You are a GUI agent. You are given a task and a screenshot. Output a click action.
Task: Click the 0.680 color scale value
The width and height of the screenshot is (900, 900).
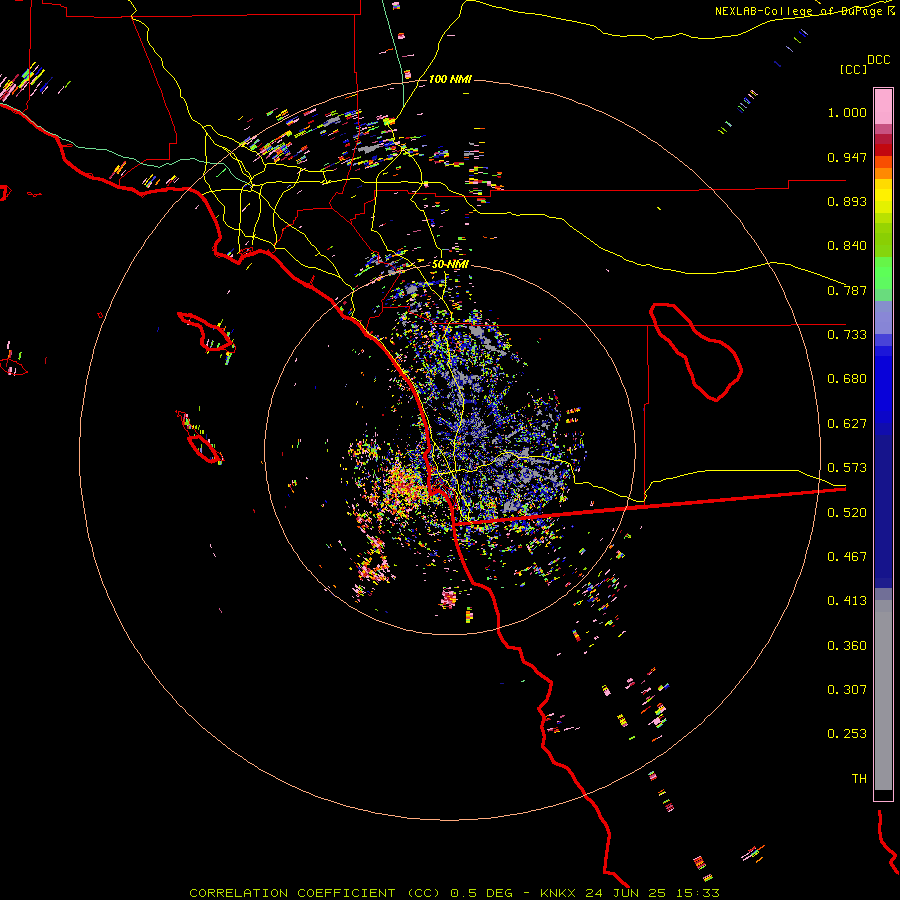pyautogui.click(x=847, y=379)
